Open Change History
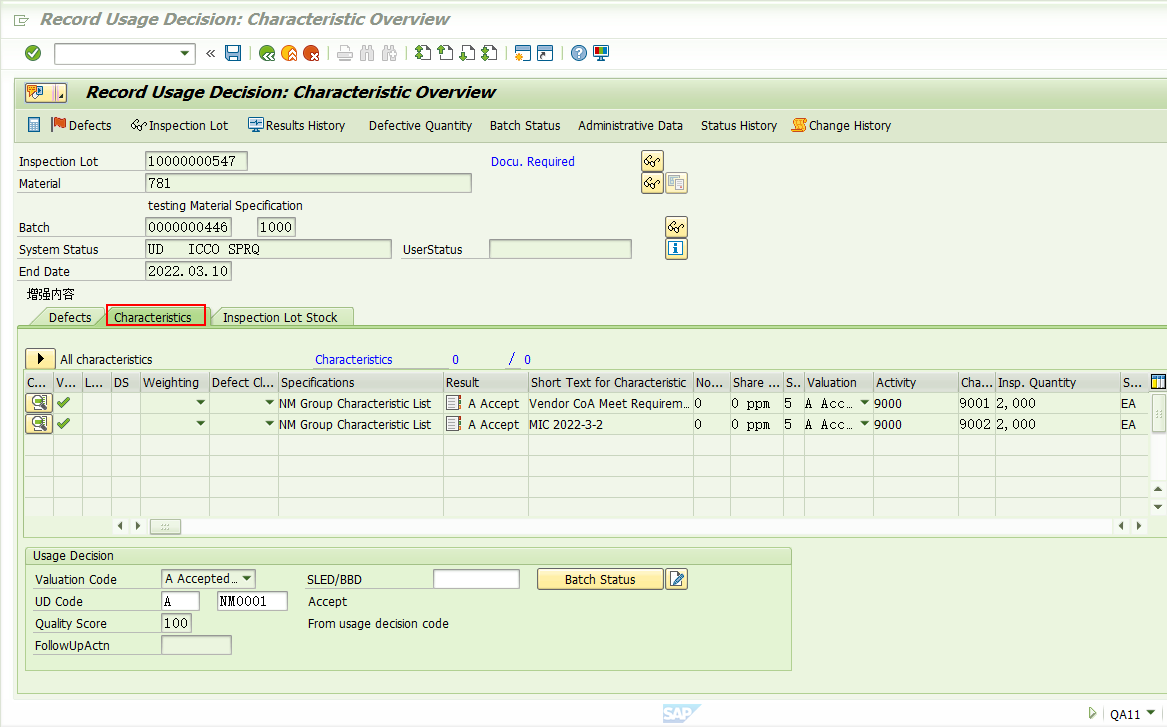Screen dimensions: 1167x727 (x=842, y=125)
